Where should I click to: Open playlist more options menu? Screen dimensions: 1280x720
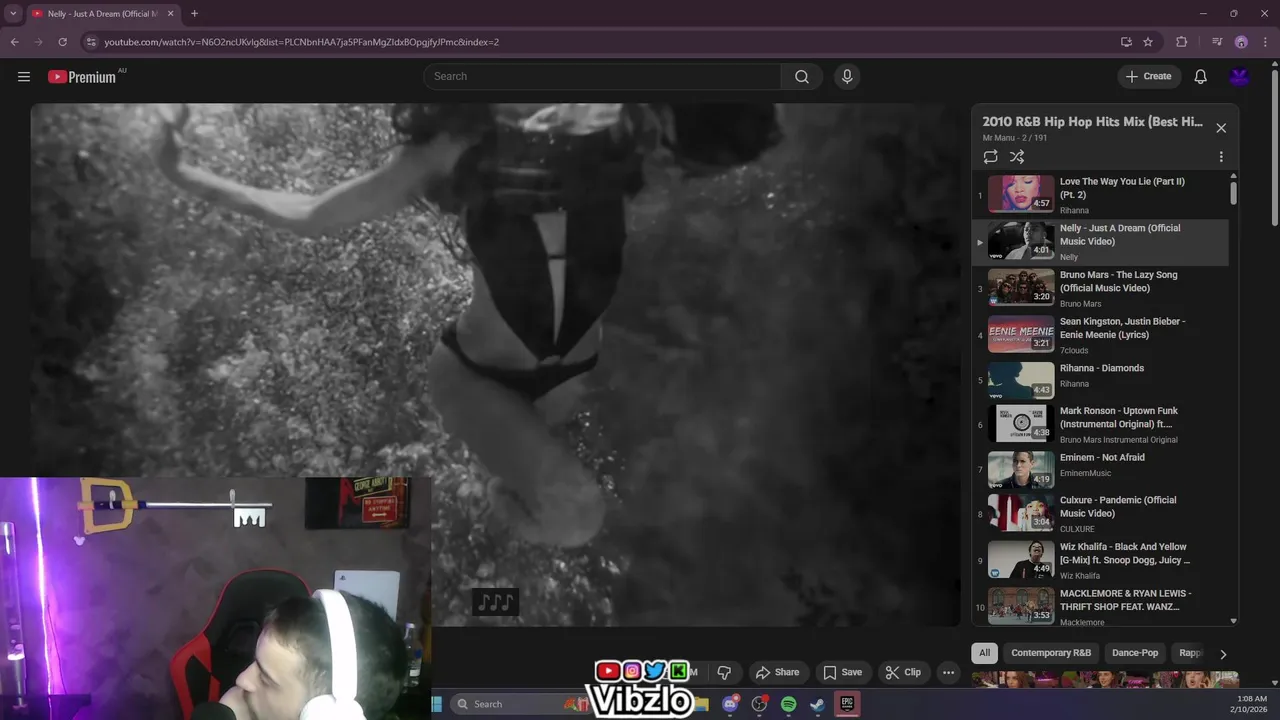(x=1221, y=157)
